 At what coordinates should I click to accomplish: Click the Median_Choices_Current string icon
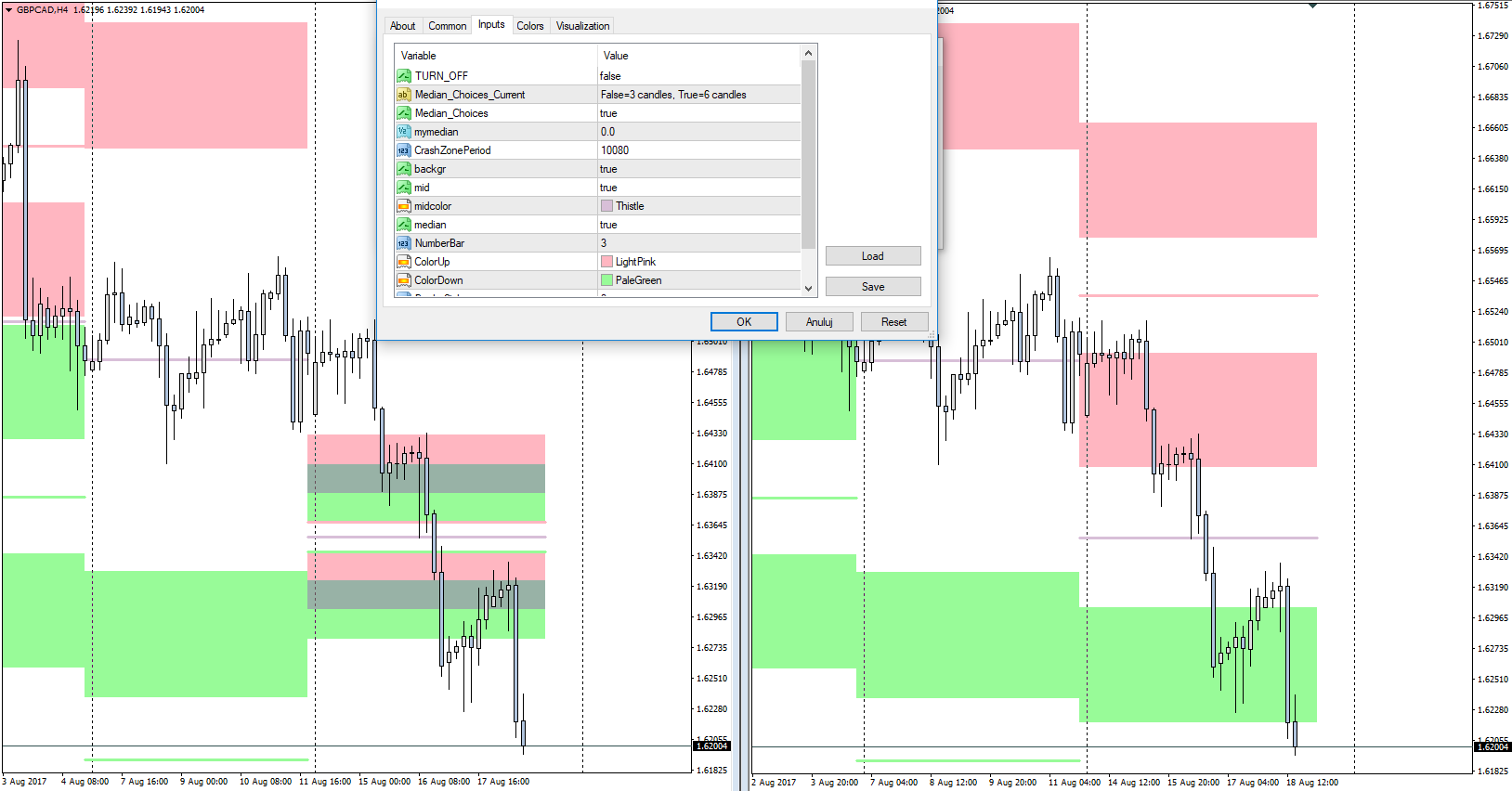point(403,95)
